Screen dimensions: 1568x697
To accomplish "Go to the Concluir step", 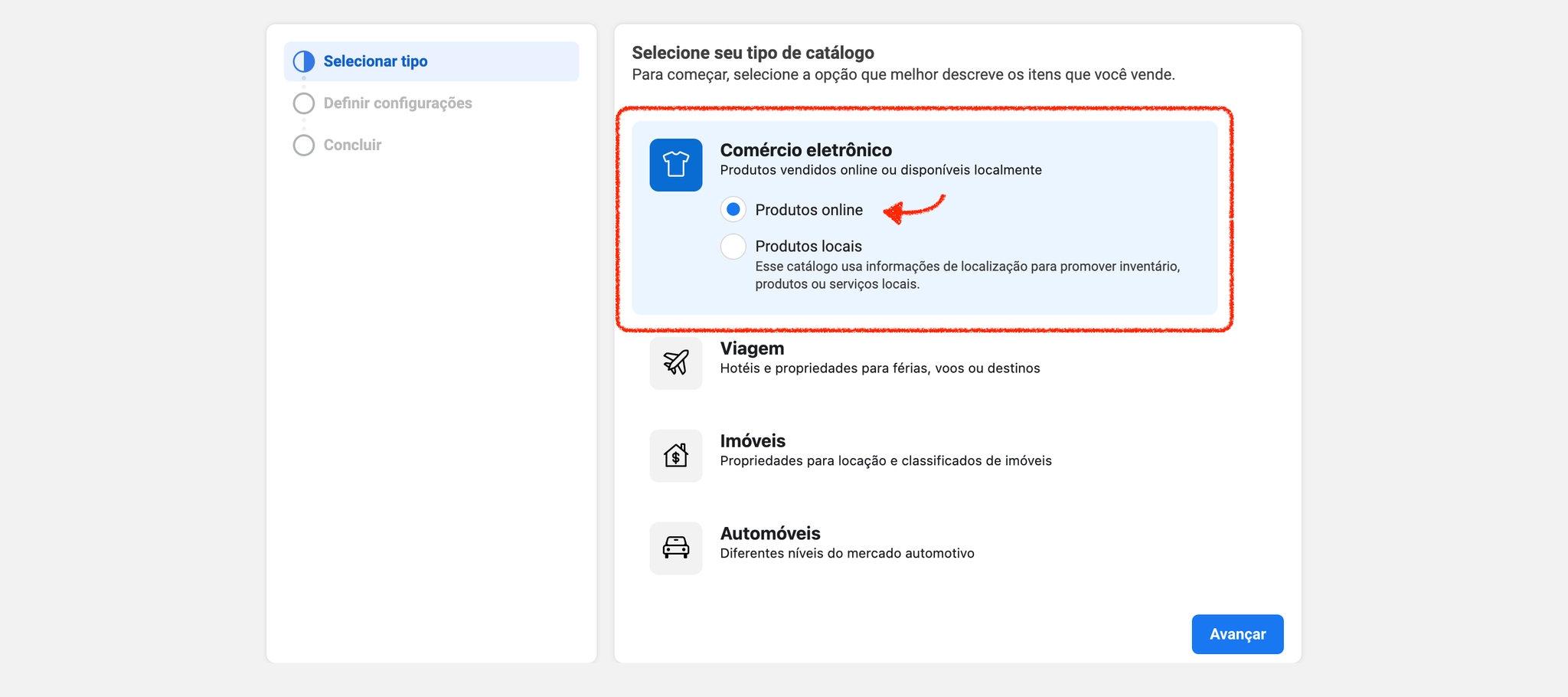I will [352, 146].
